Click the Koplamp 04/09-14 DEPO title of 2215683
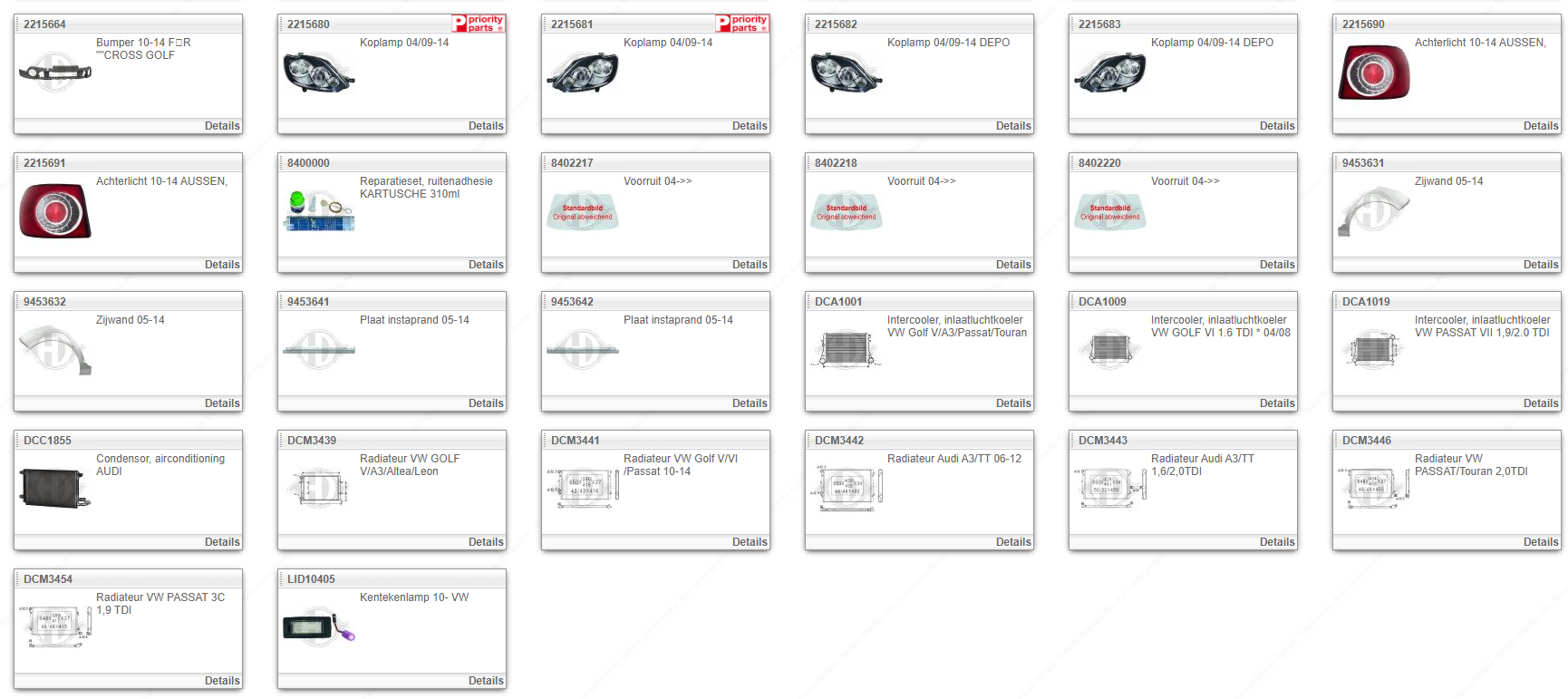The width and height of the screenshot is (1568, 699). (x=1212, y=43)
